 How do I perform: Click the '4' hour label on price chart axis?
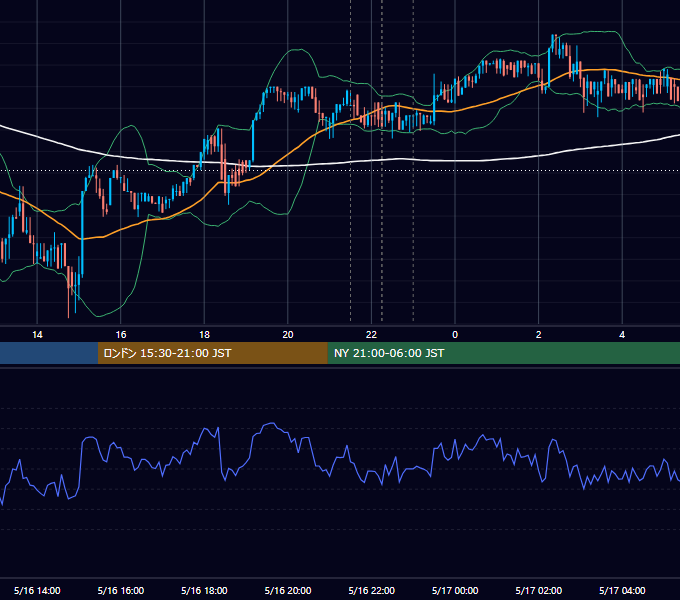(x=622, y=335)
